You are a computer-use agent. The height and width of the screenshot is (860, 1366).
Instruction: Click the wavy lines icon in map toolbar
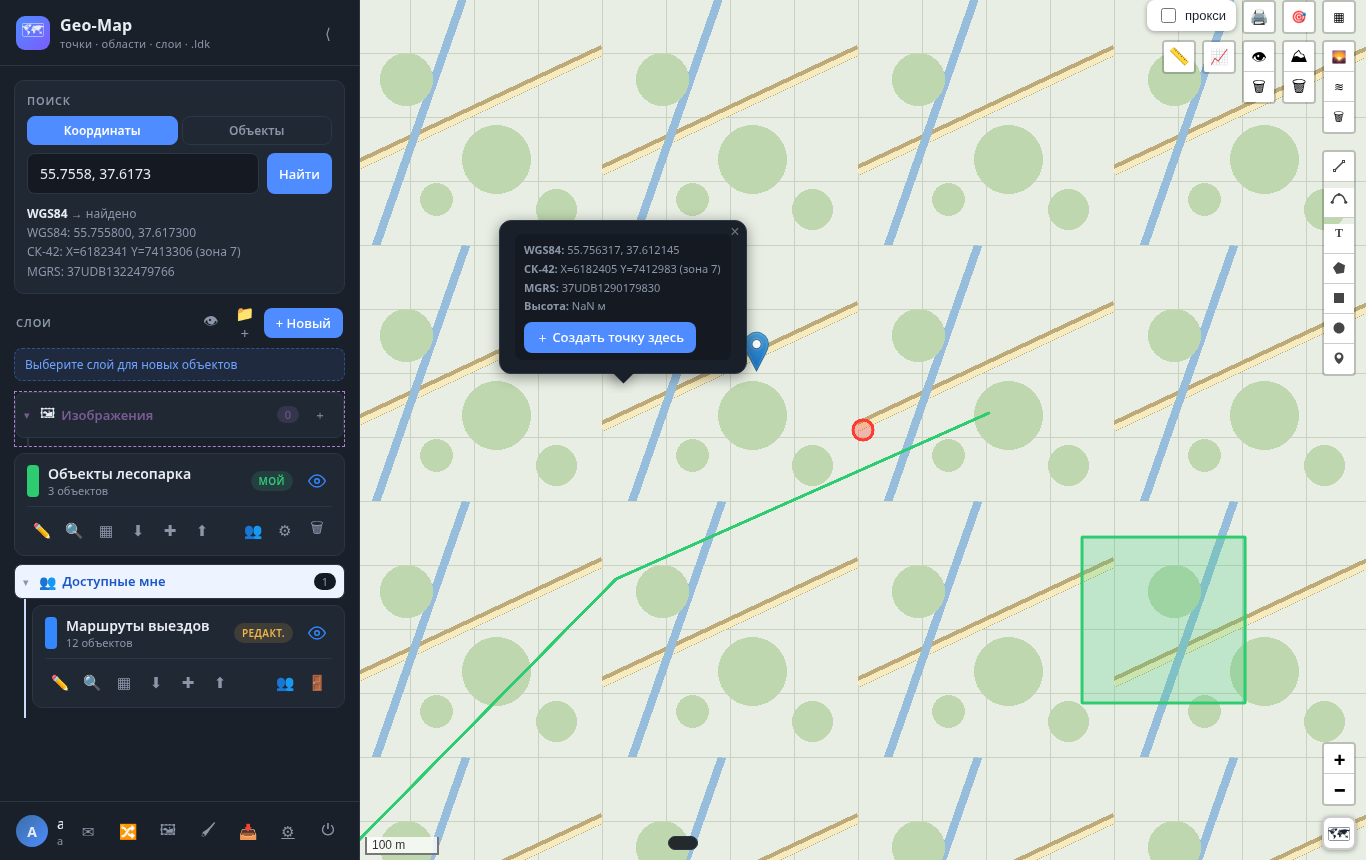(x=1339, y=87)
